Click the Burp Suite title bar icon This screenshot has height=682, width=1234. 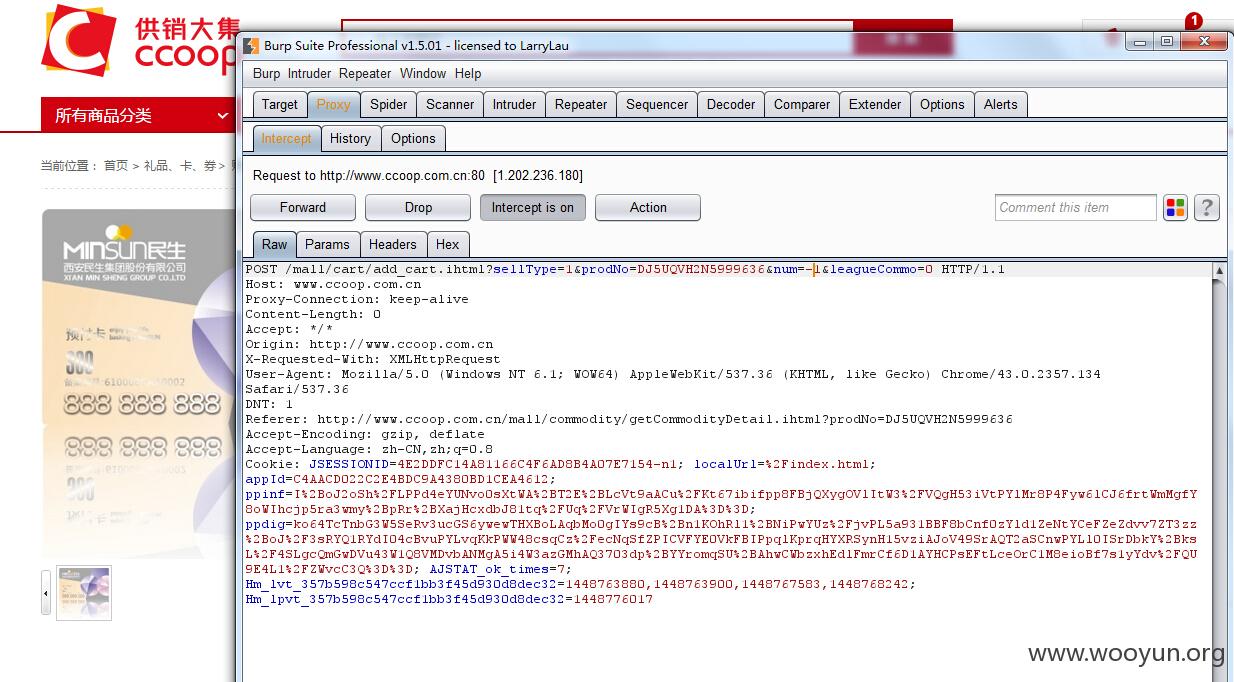[x=250, y=45]
